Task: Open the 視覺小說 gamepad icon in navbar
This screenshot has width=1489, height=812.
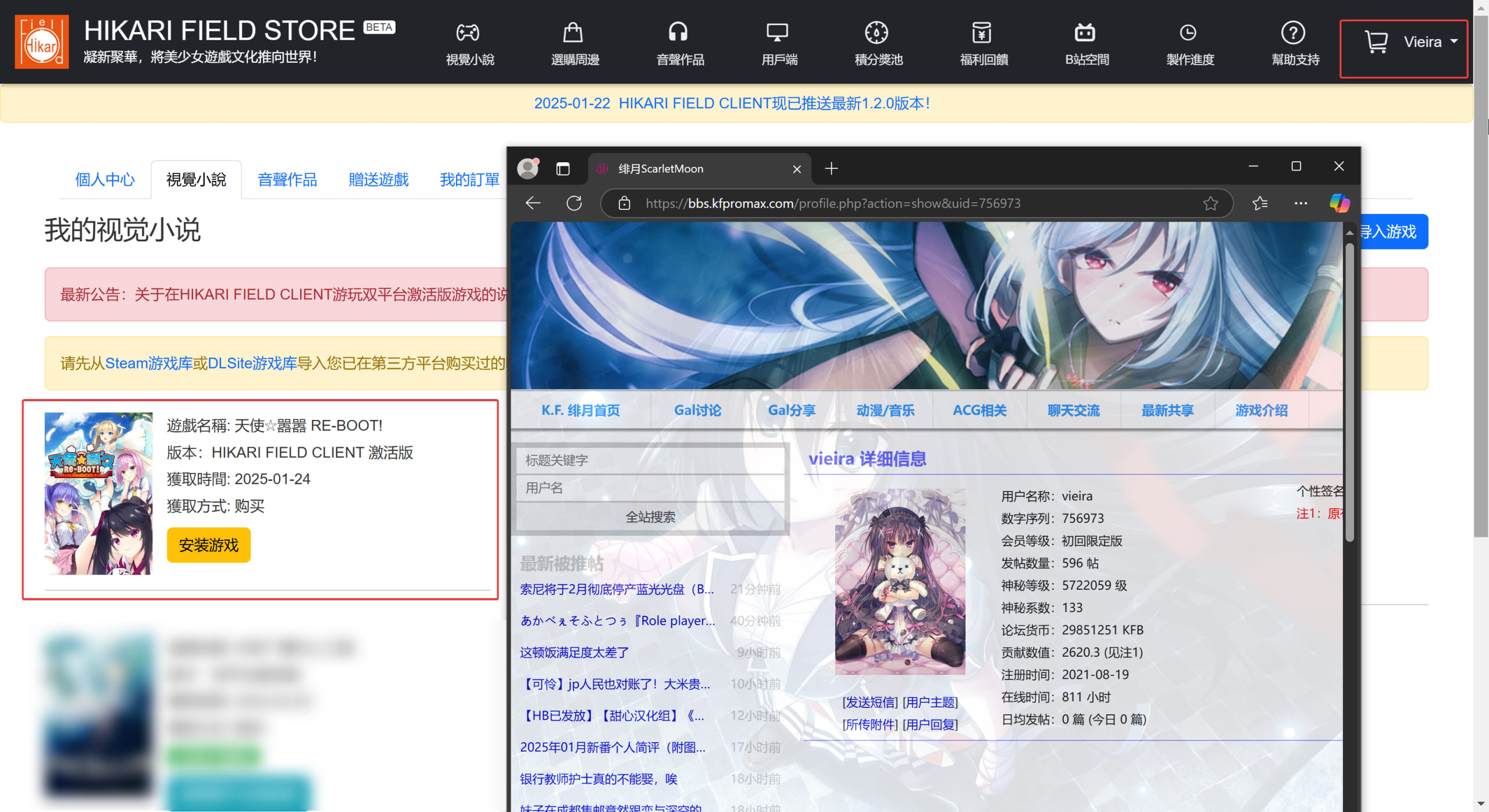Action: tap(468, 33)
